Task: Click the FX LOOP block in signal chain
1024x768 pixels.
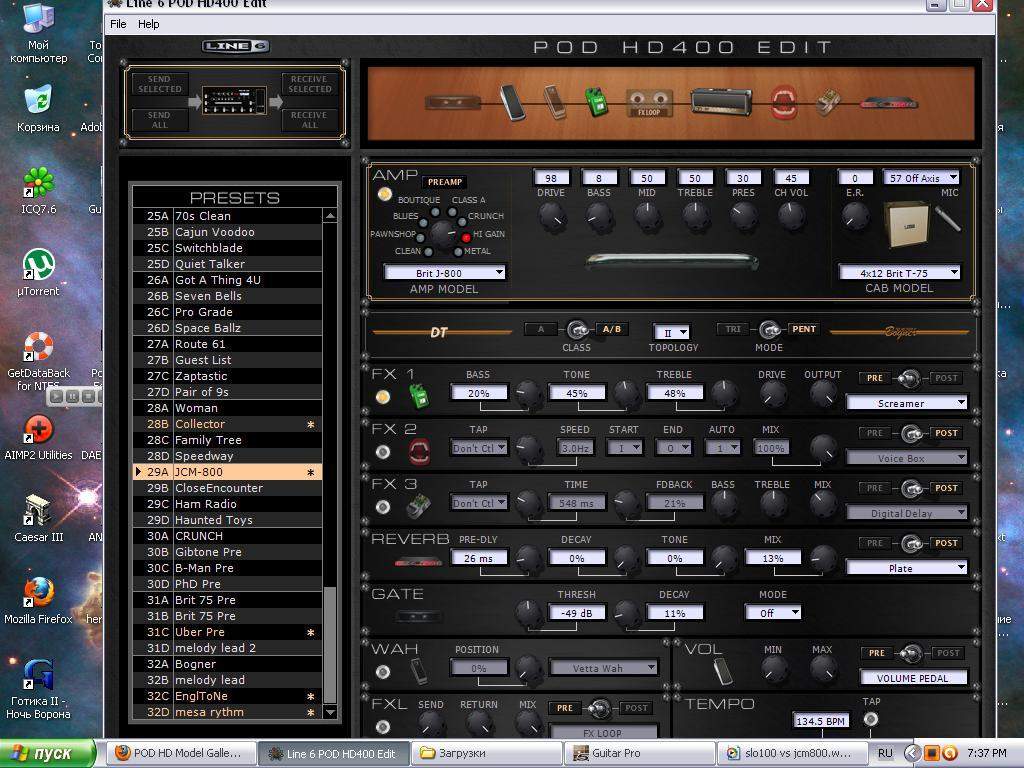Action: 648,102
